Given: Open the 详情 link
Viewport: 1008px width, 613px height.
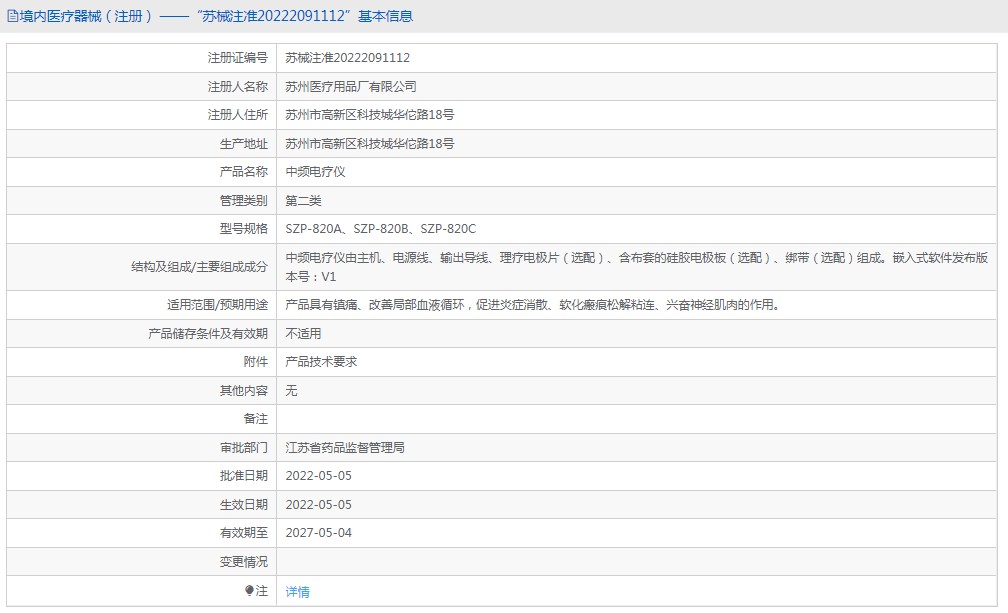Looking at the screenshot, I should click(x=298, y=592).
